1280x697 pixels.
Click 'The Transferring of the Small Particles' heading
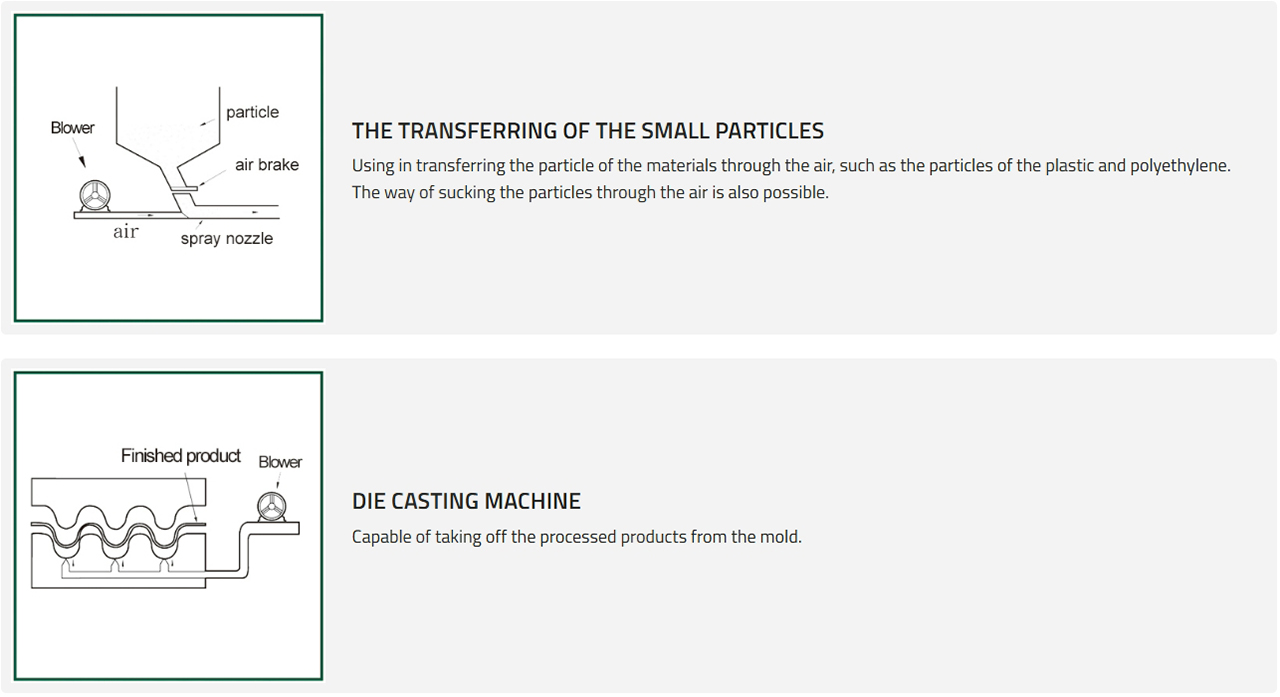coord(588,131)
